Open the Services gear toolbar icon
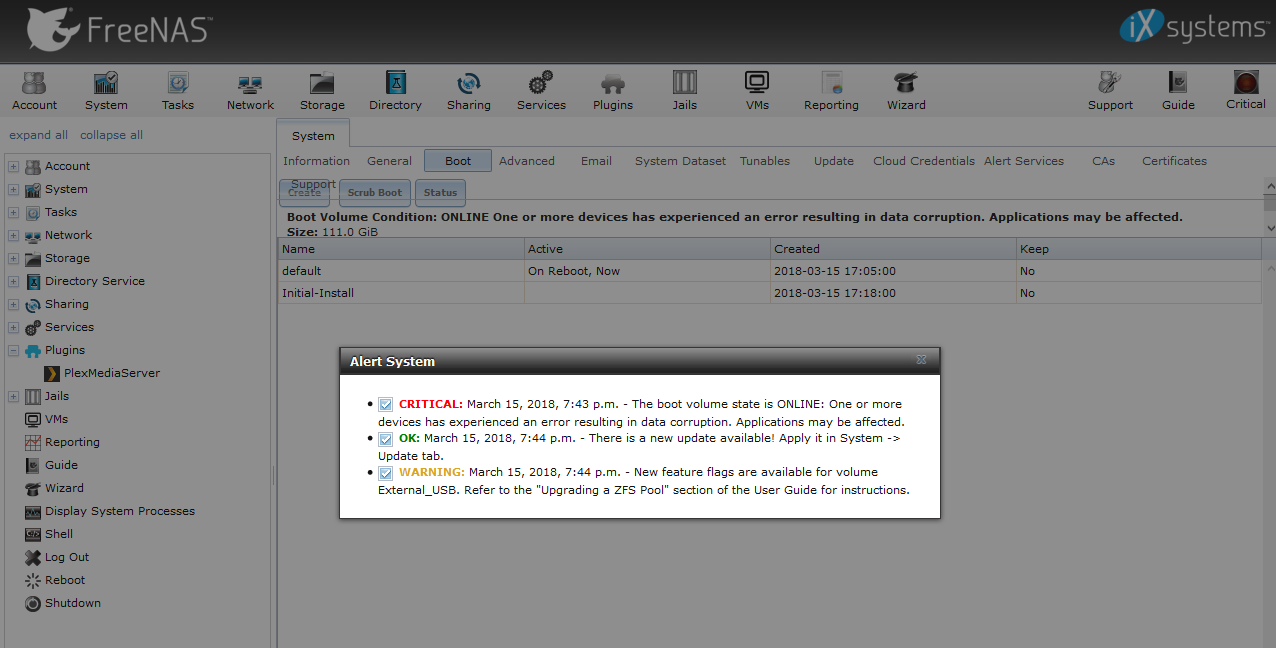 pos(541,90)
